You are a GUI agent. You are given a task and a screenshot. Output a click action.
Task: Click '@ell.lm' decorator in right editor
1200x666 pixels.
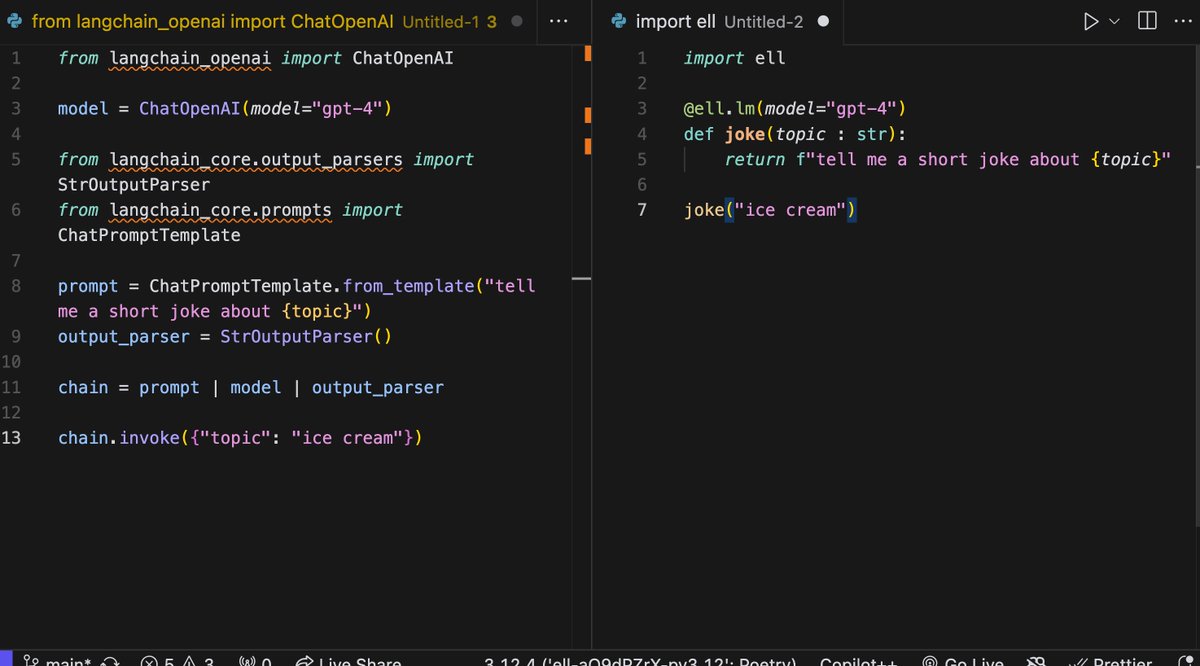719,108
